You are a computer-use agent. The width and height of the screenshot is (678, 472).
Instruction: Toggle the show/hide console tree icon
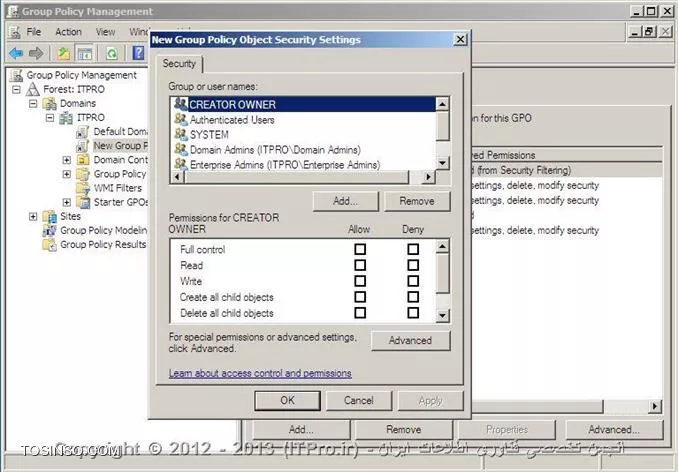85,54
